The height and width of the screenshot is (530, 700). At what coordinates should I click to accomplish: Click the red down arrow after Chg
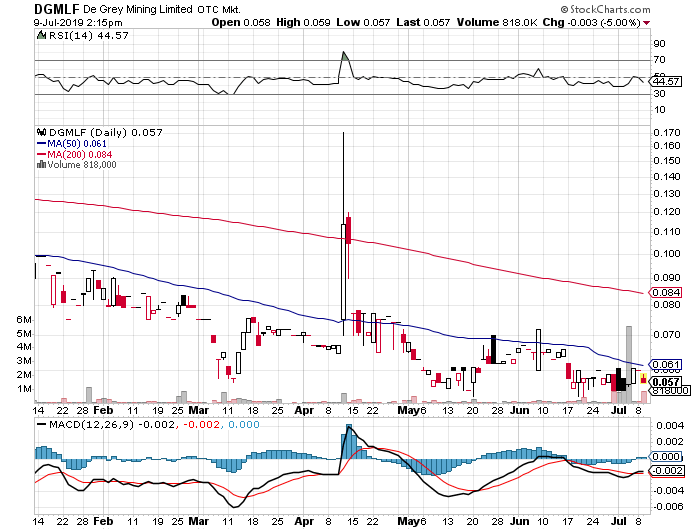tap(646, 23)
